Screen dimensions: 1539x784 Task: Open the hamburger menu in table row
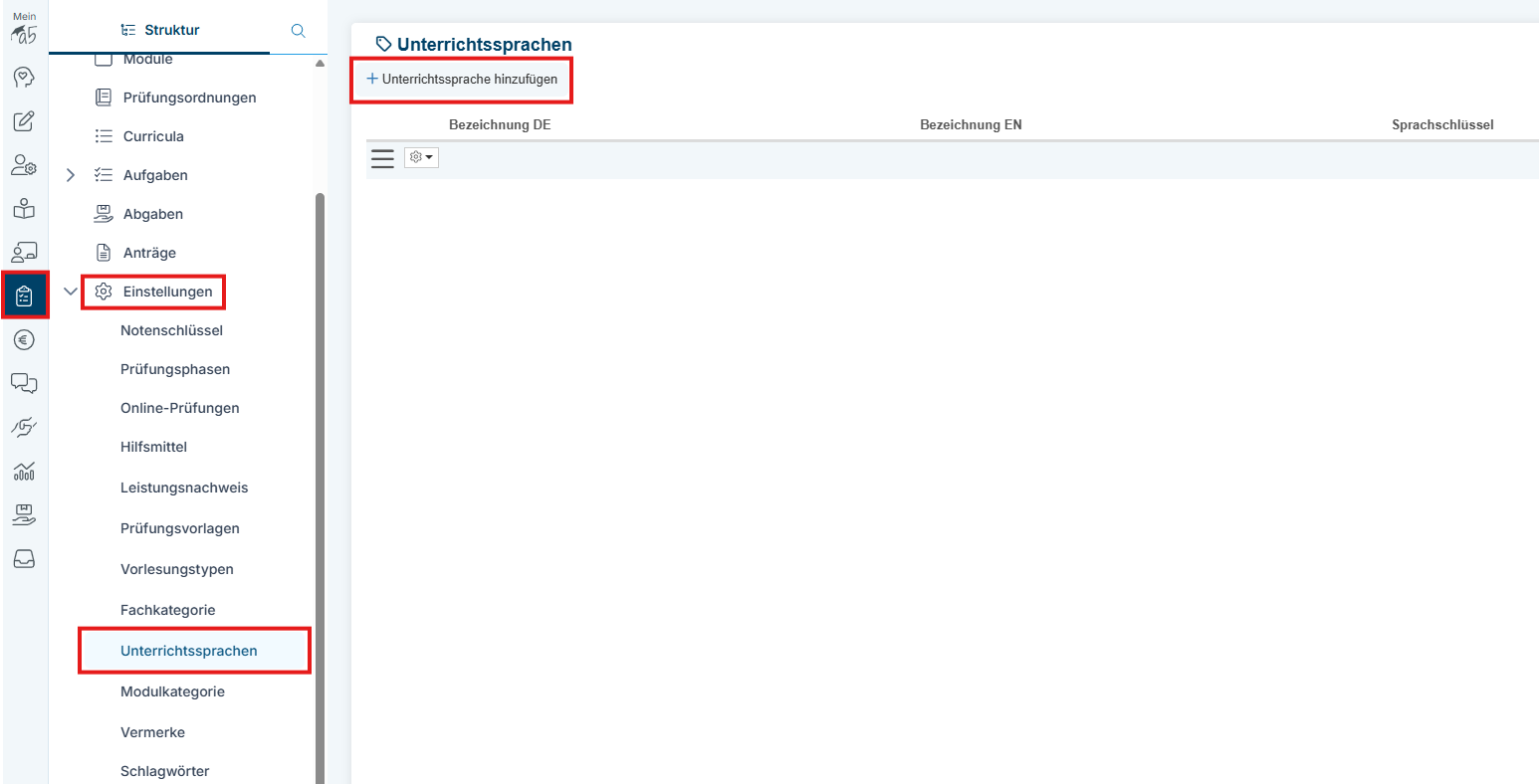(382, 158)
